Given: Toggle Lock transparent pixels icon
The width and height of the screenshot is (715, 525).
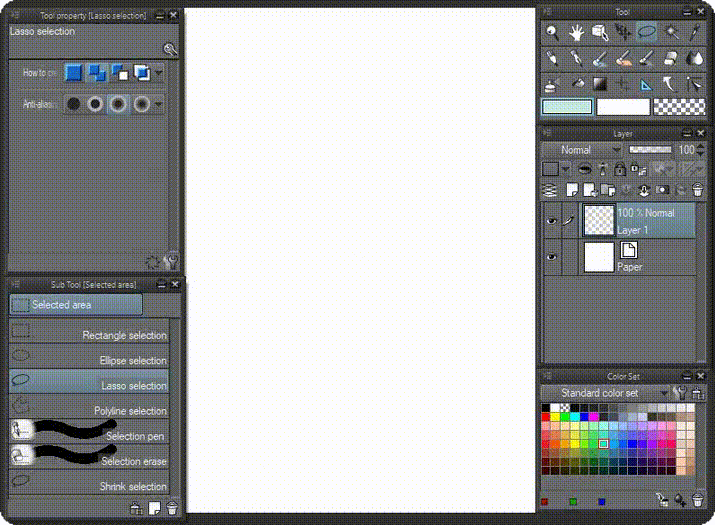Looking at the screenshot, I should pos(638,169).
